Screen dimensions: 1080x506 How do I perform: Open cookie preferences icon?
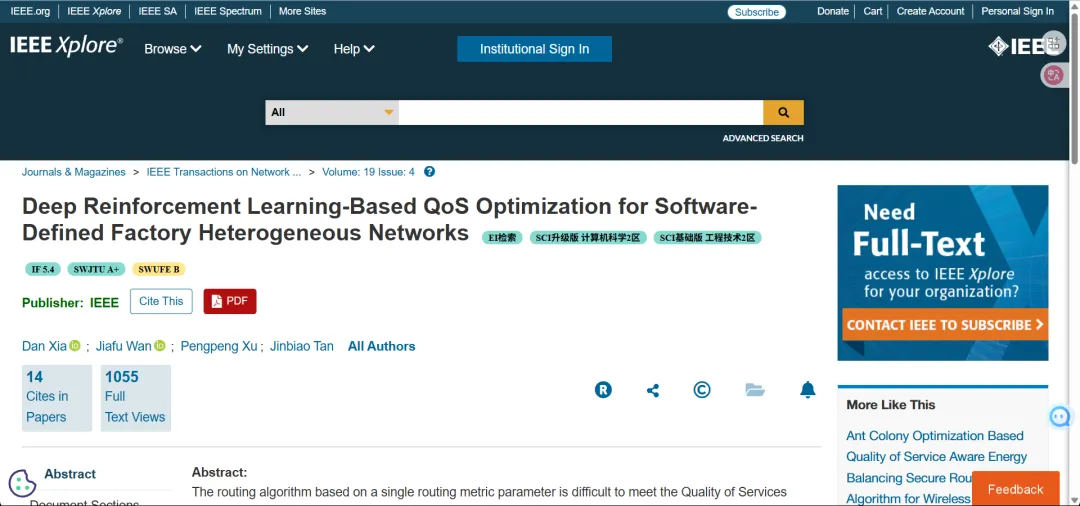[22, 482]
